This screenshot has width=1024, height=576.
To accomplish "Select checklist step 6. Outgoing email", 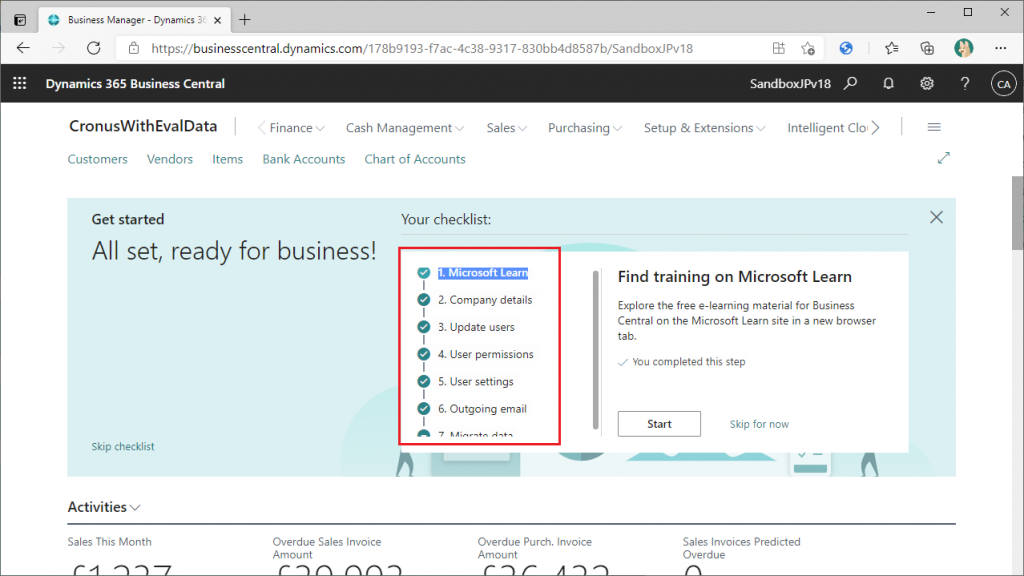I will pyautogui.click(x=482, y=409).
